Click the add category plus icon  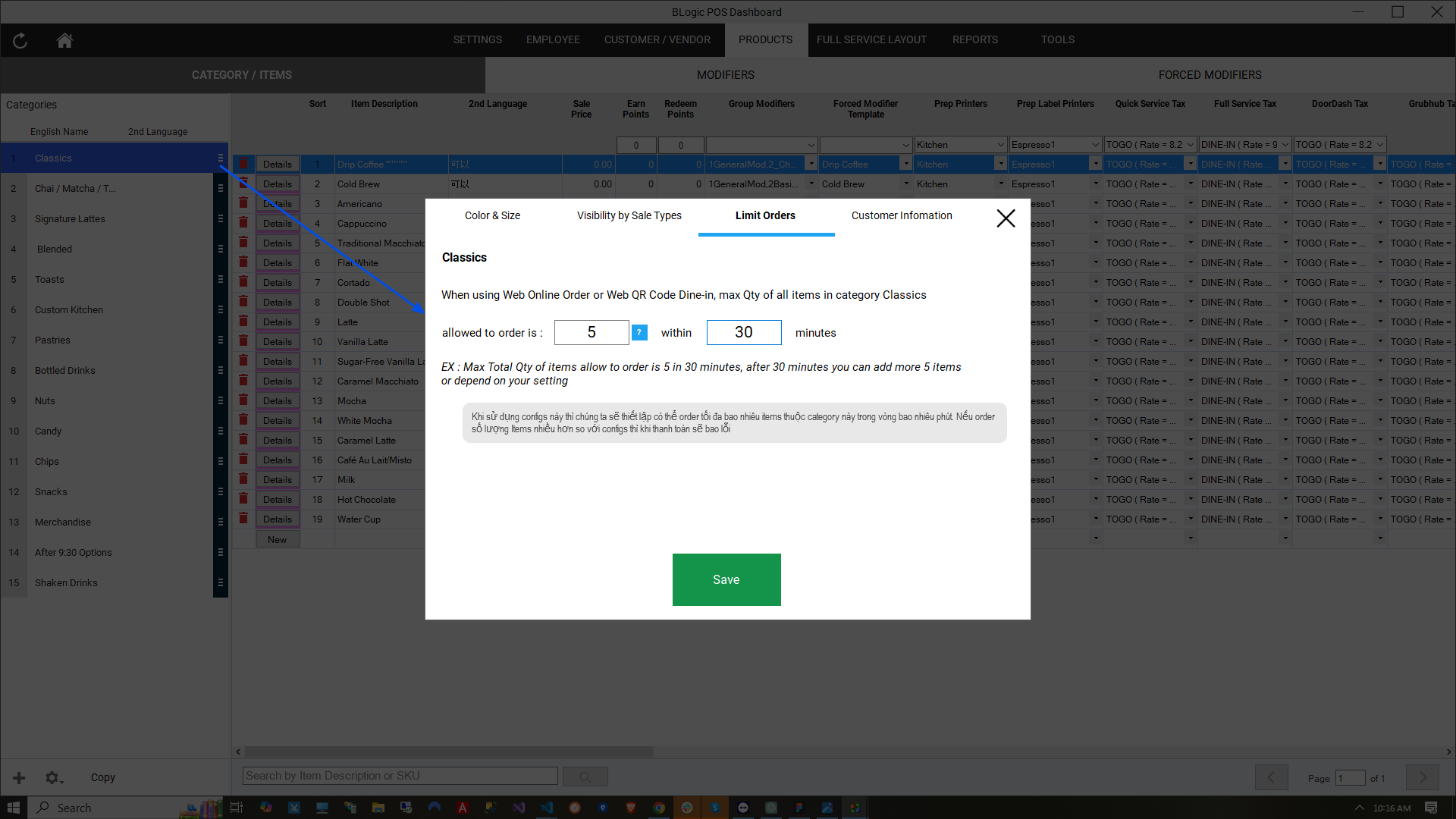19,777
